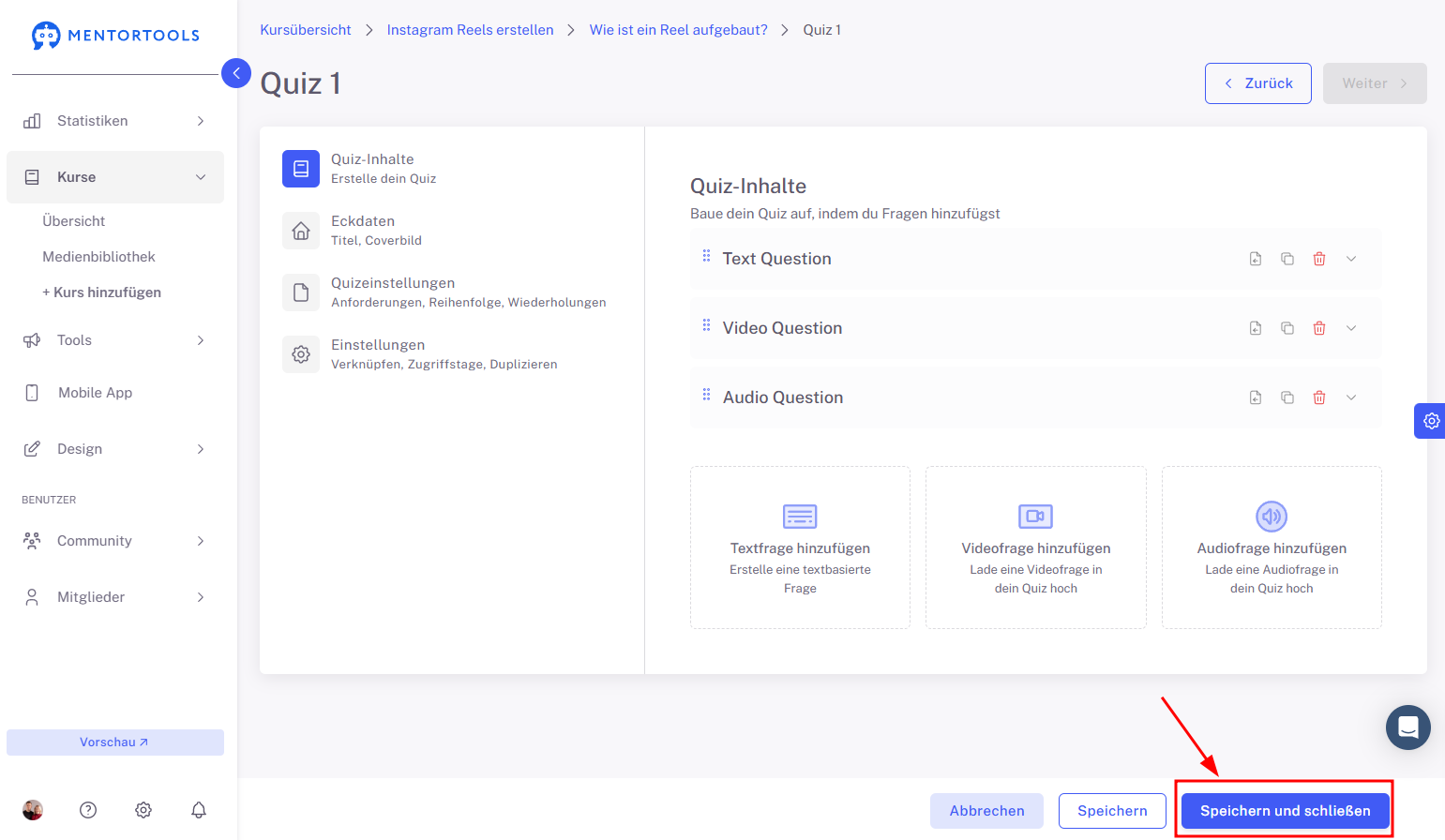Image resolution: width=1445 pixels, height=840 pixels.
Task: Click the file-add icon on Audio Question
Action: pyautogui.click(x=1256, y=397)
